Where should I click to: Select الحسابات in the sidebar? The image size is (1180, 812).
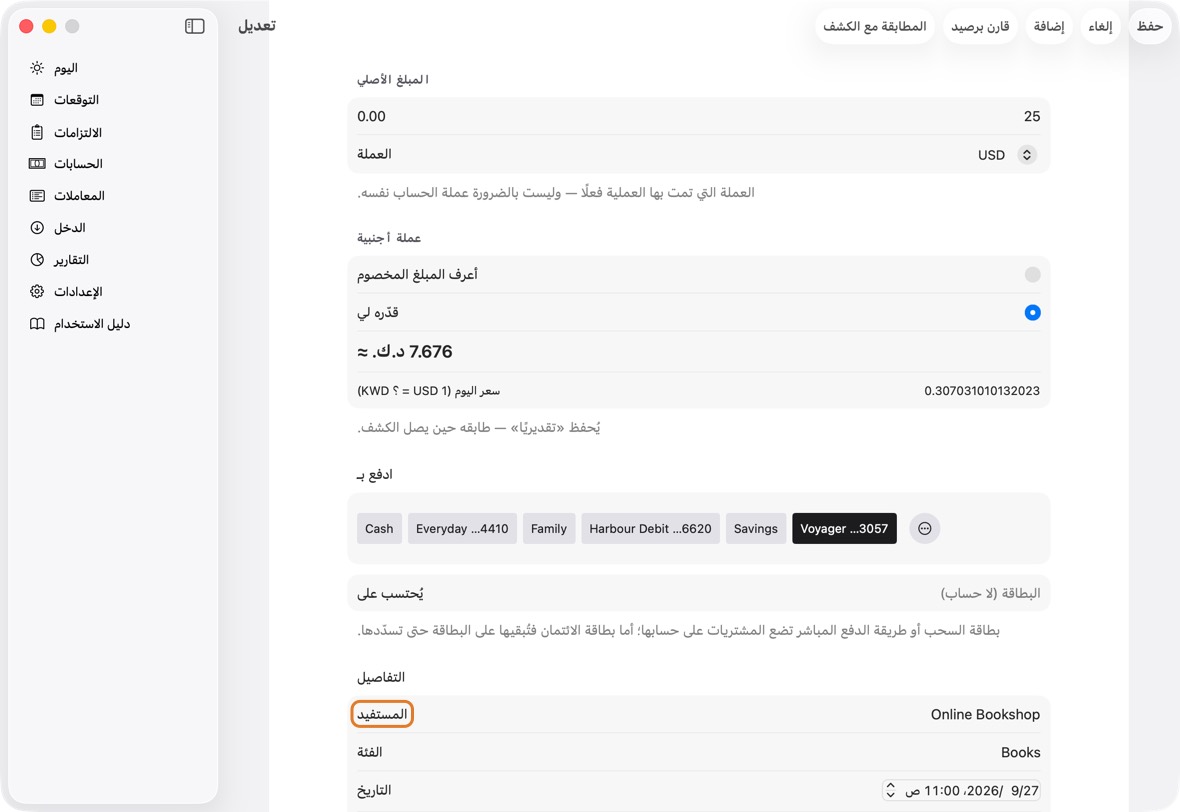(113, 163)
